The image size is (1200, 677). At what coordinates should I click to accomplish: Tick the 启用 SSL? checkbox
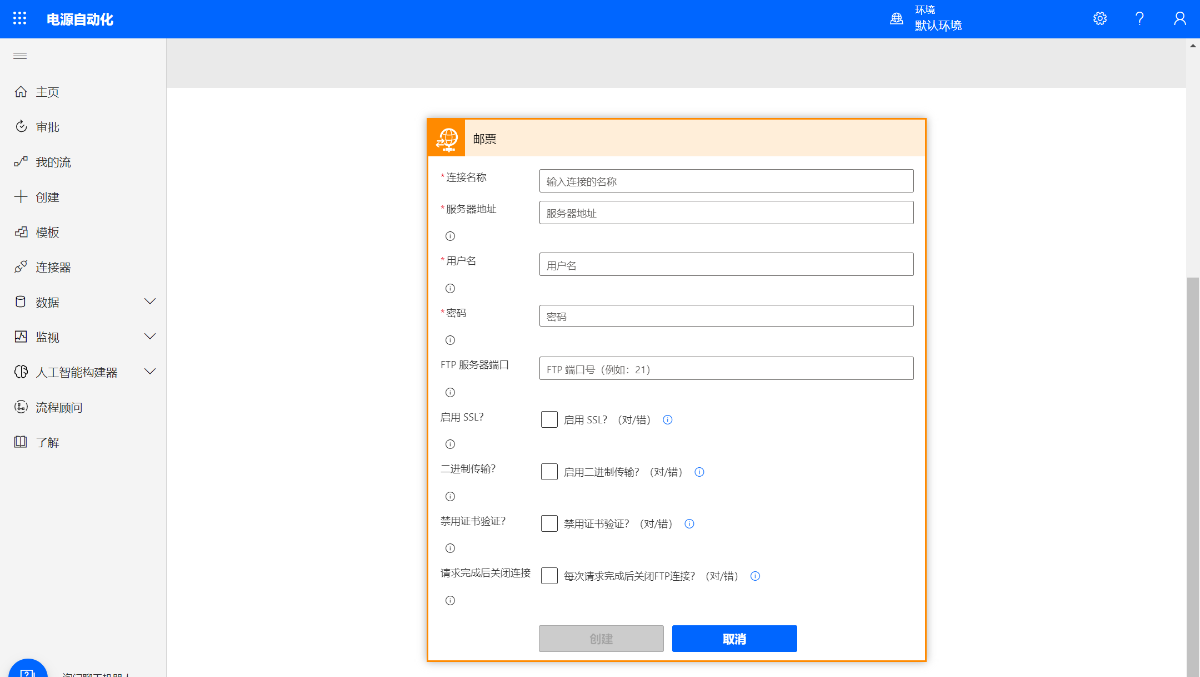click(x=549, y=420)
